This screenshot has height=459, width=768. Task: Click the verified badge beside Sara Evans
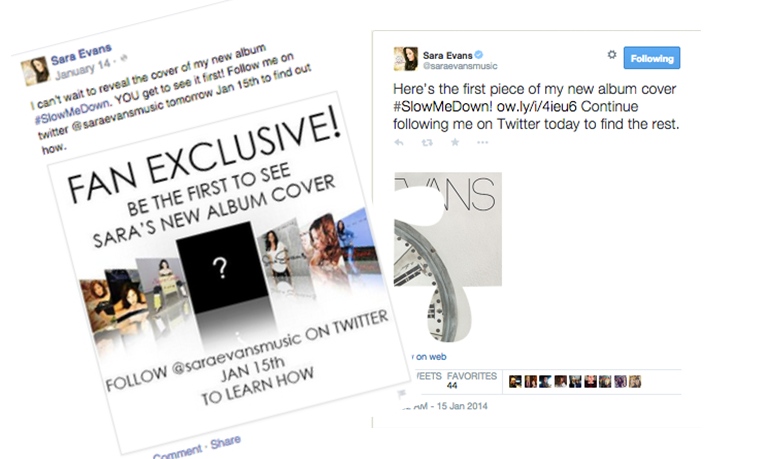(479, 55)
